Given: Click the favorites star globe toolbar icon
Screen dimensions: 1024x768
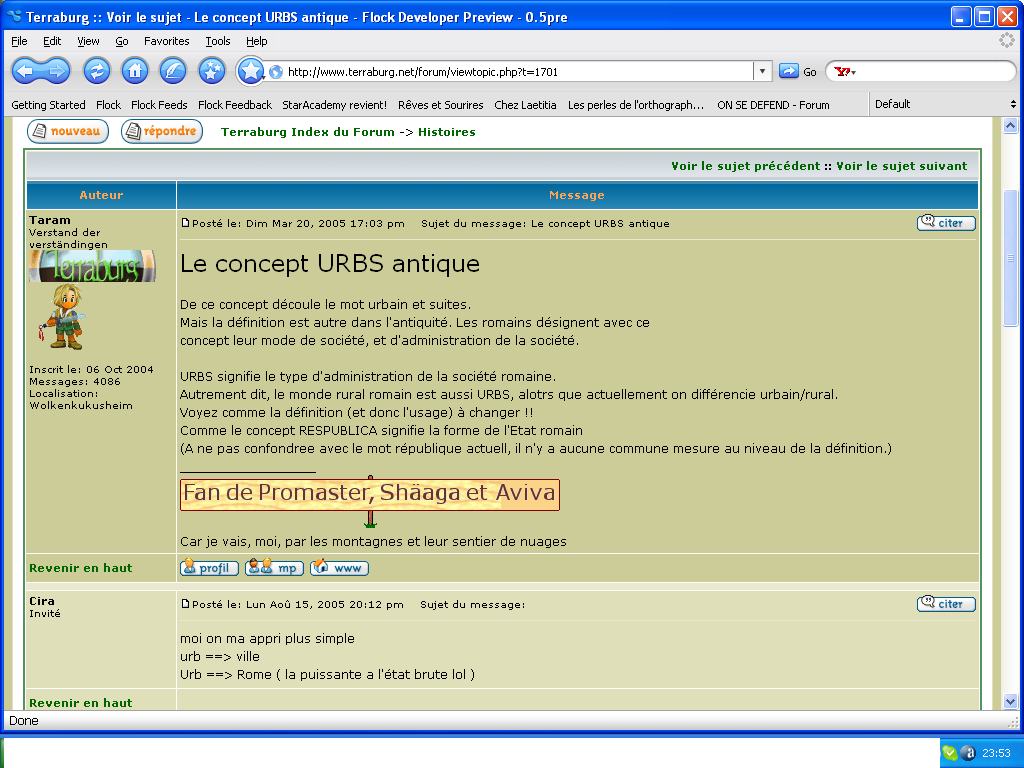Looking at the screenshot, I should (212, 71).
